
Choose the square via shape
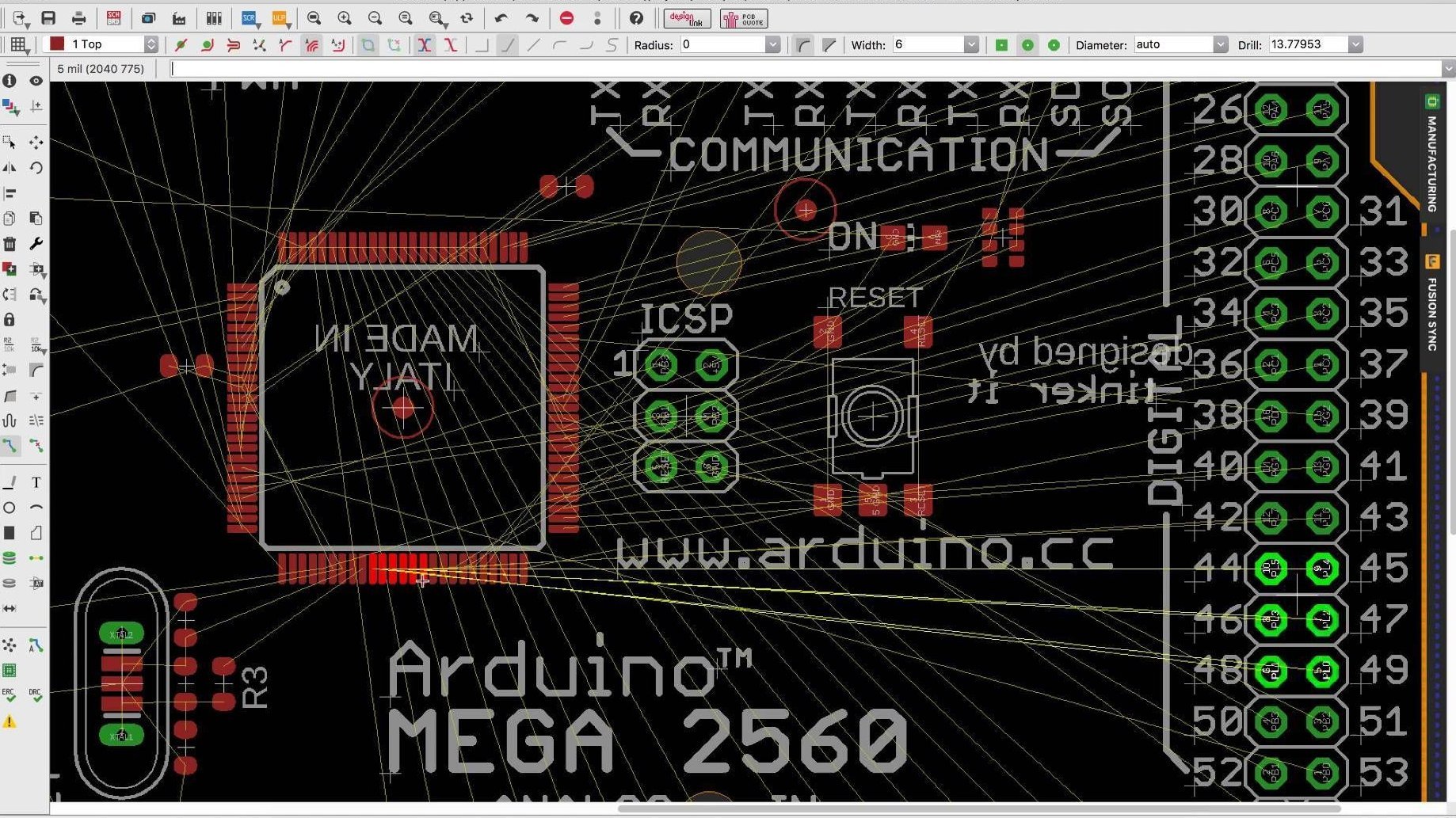[x=1001, y=44]
